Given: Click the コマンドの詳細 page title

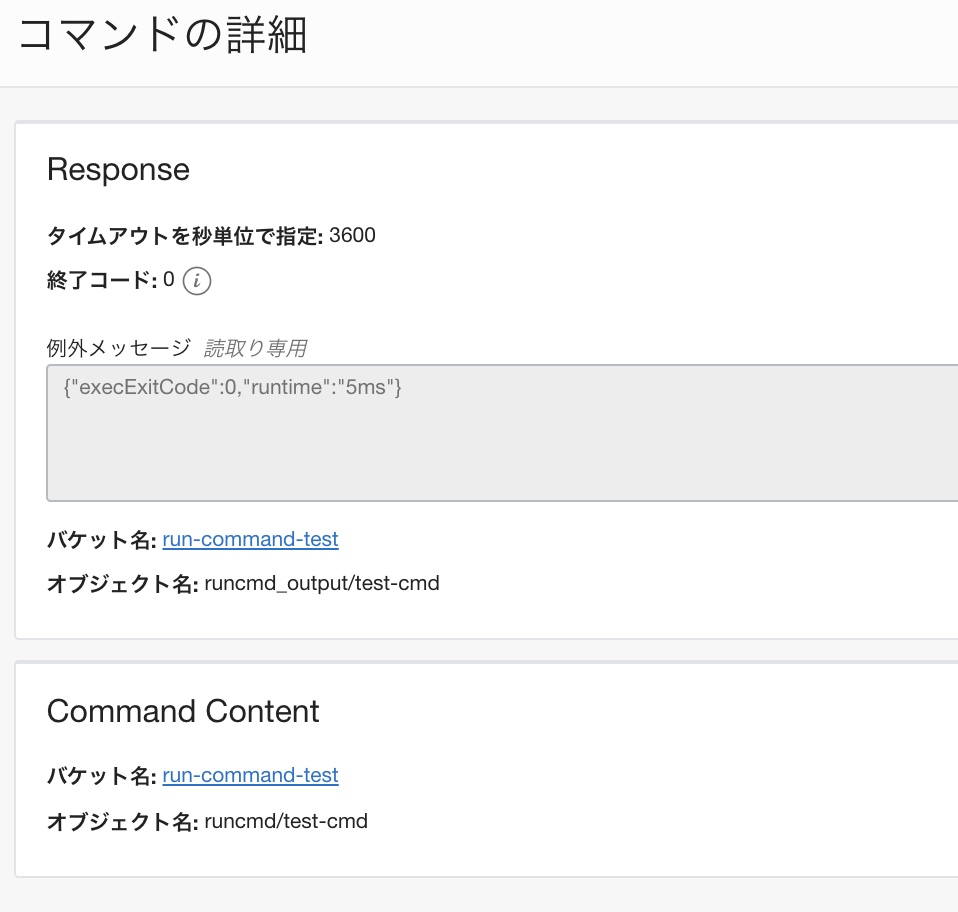Looking at the screenshot, I should [x=163, y=36].
